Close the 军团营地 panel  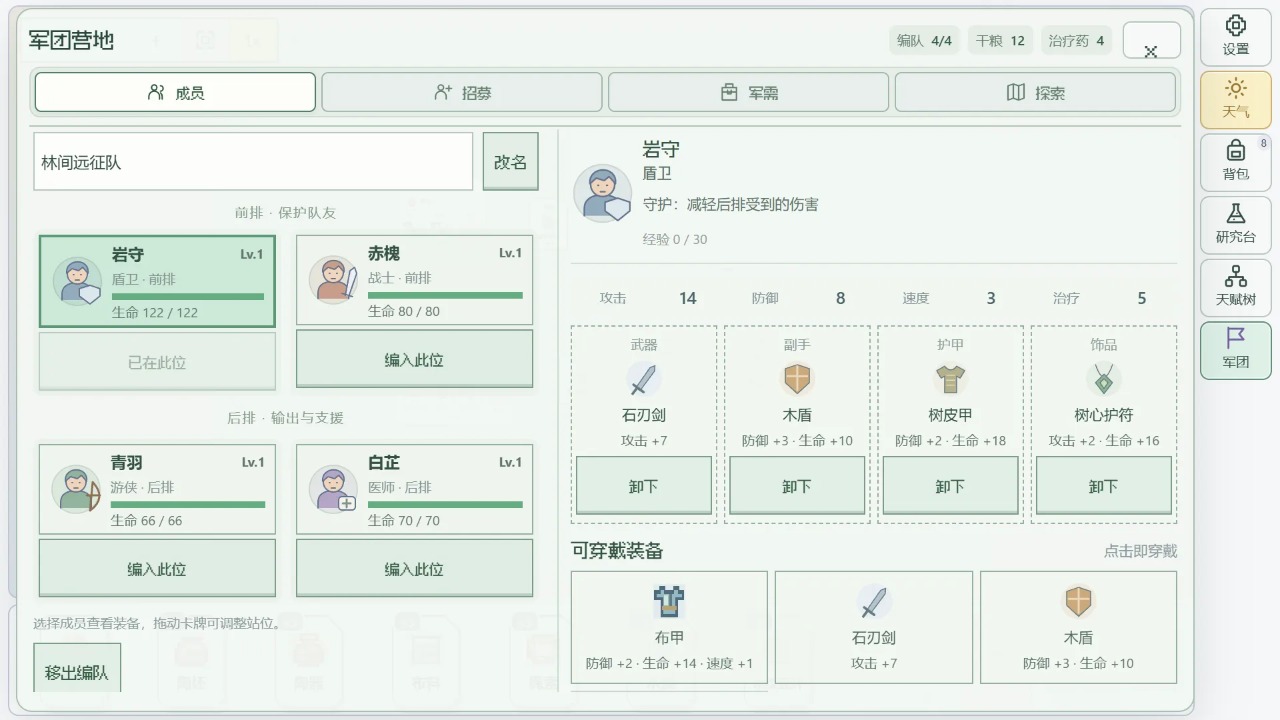[1151, 41]
